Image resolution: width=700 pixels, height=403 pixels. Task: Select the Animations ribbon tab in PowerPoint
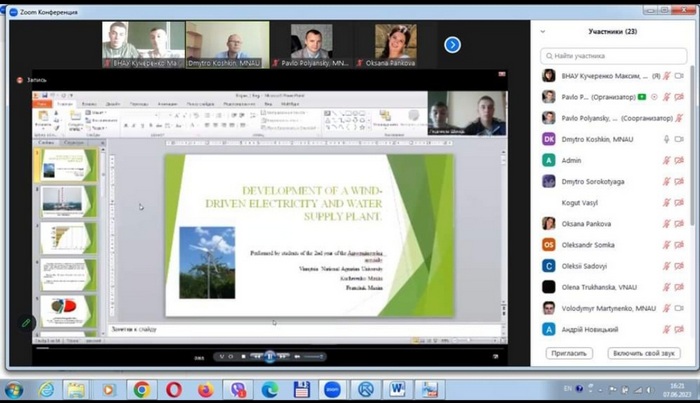167,104
